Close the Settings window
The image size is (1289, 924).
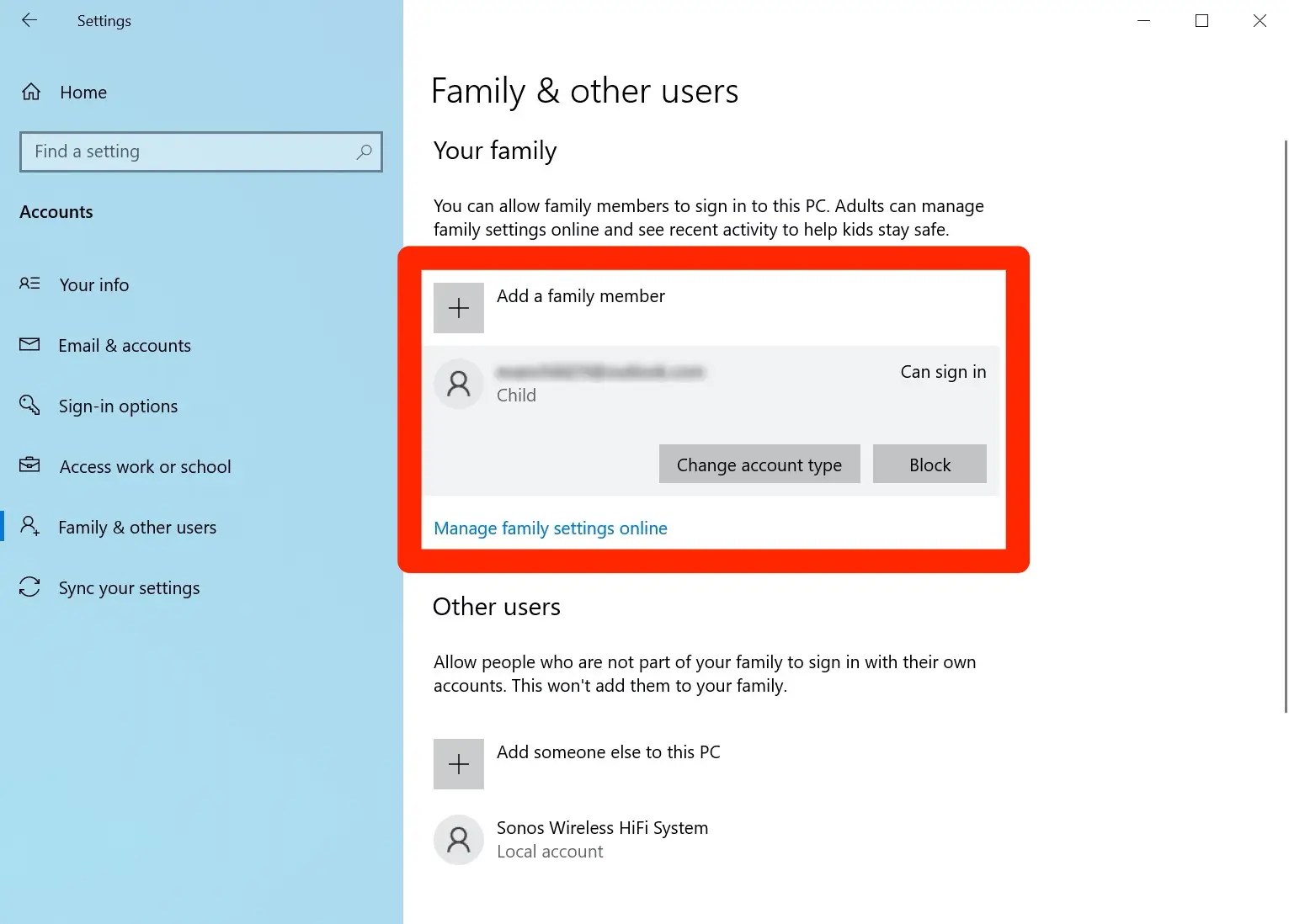click(1260, 20)
